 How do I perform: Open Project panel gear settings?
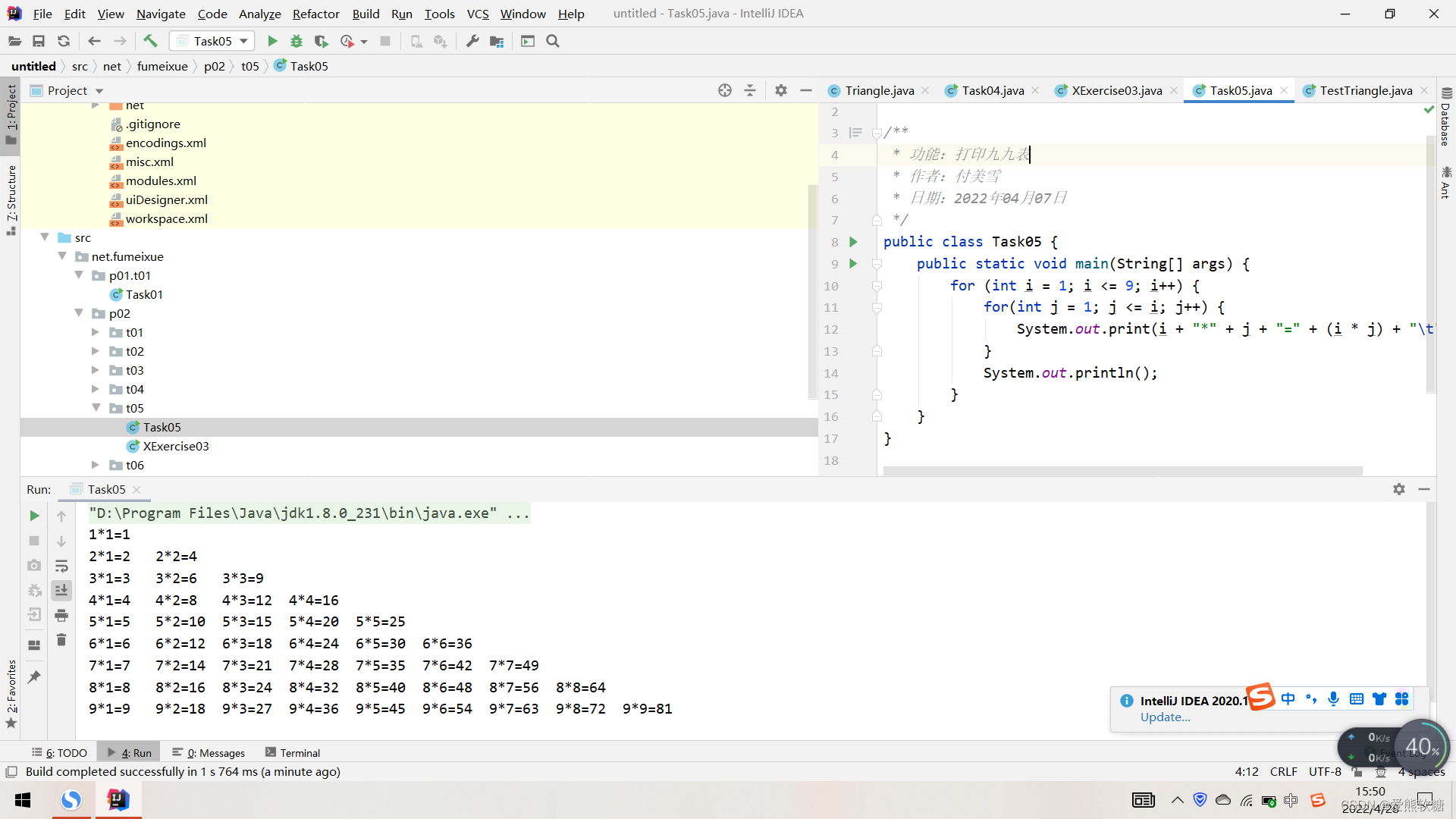pos(781,90)
